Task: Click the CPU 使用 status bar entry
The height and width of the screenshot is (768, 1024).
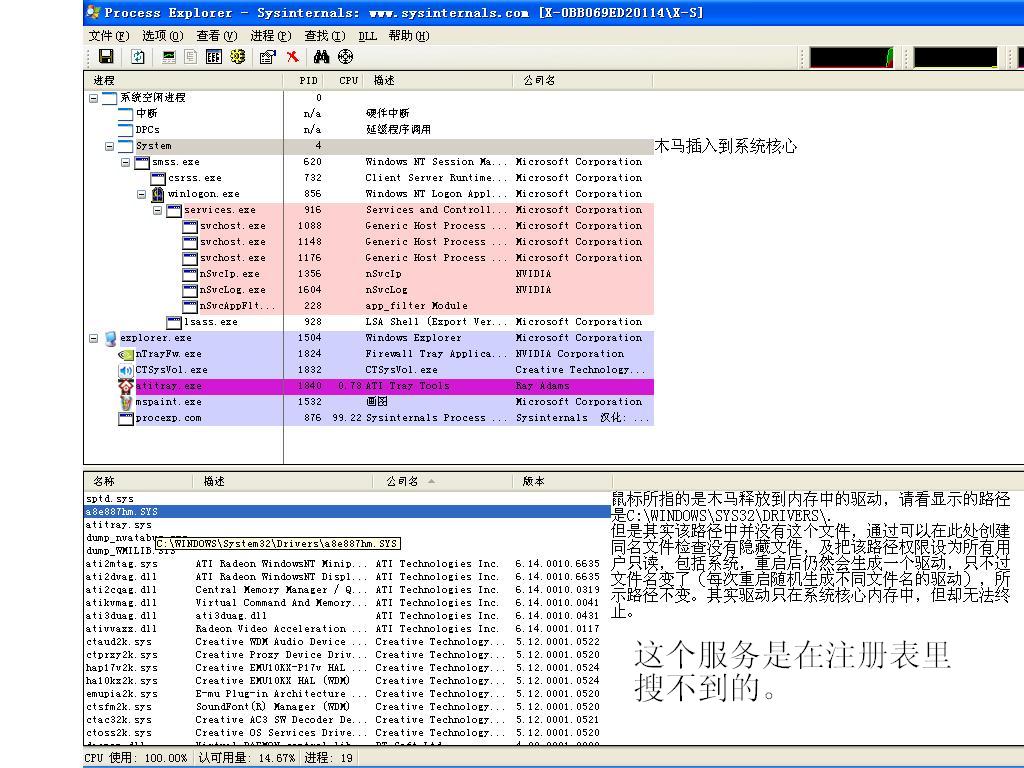Action: 136,758
